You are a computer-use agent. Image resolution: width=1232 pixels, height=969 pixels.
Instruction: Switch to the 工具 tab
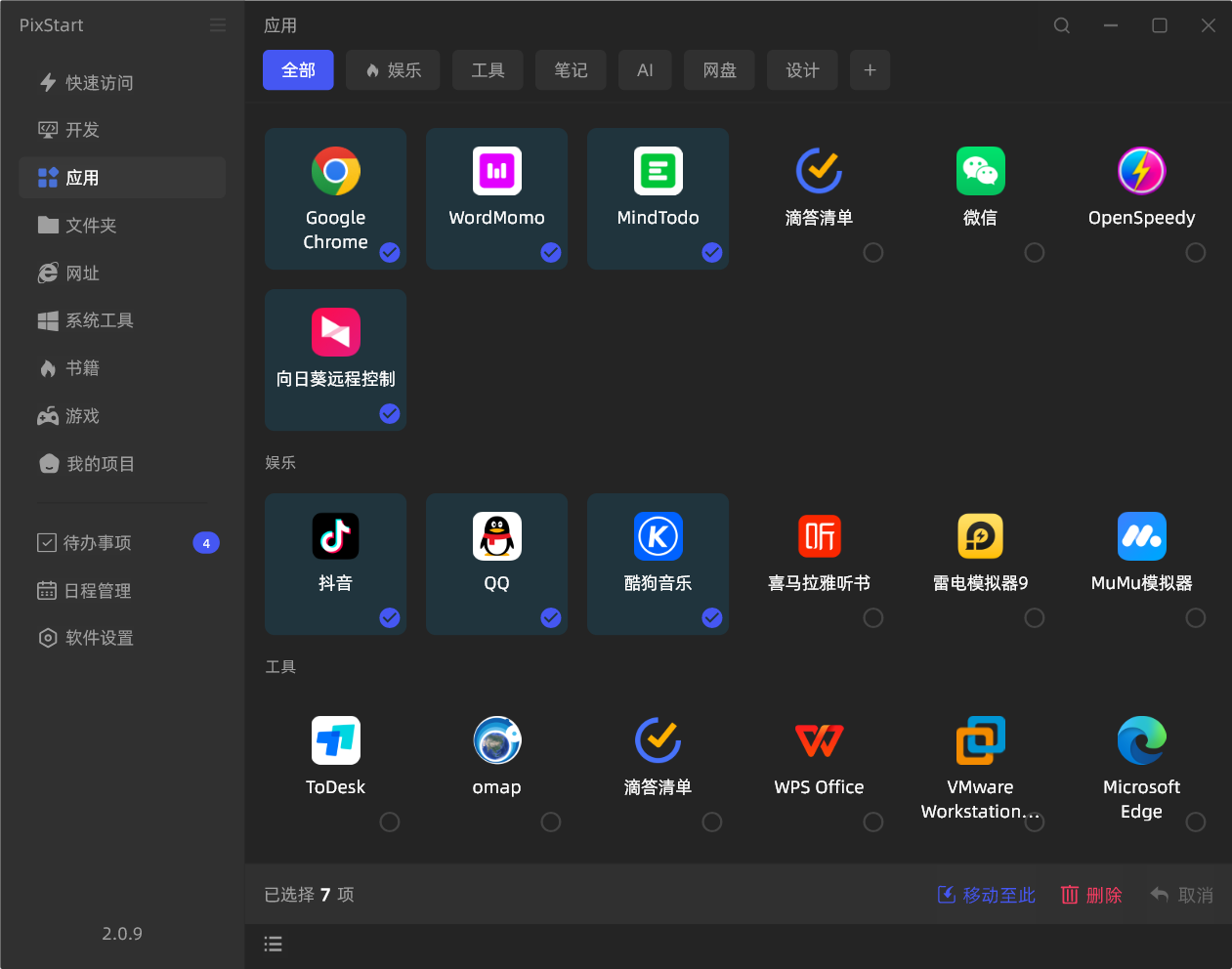pos(488,70)
